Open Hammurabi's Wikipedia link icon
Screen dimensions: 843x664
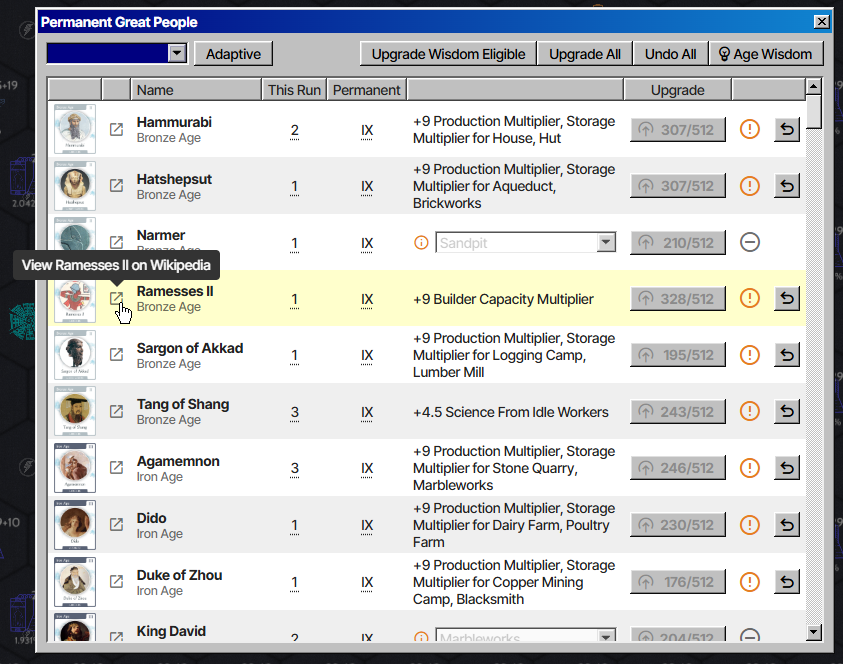coord(116,130)
